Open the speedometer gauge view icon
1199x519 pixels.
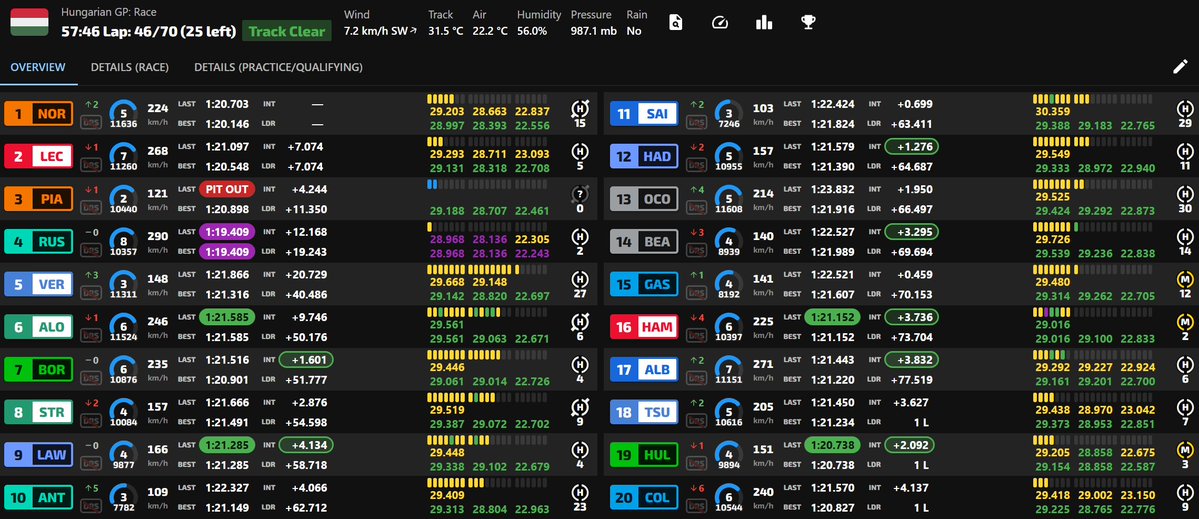coord(719,22)
